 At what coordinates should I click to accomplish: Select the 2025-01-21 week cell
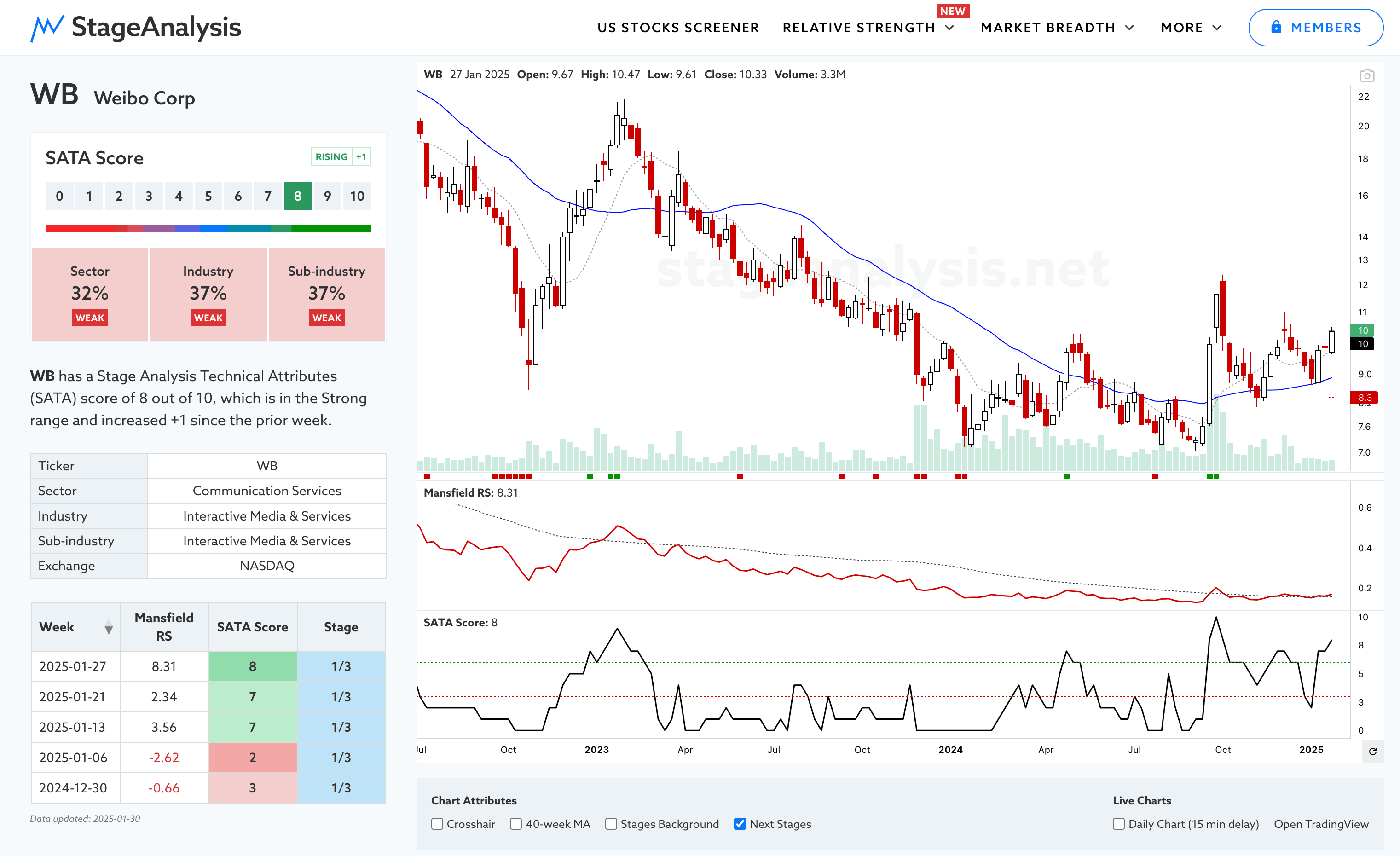pyautogui.click(x=75, y=696)
